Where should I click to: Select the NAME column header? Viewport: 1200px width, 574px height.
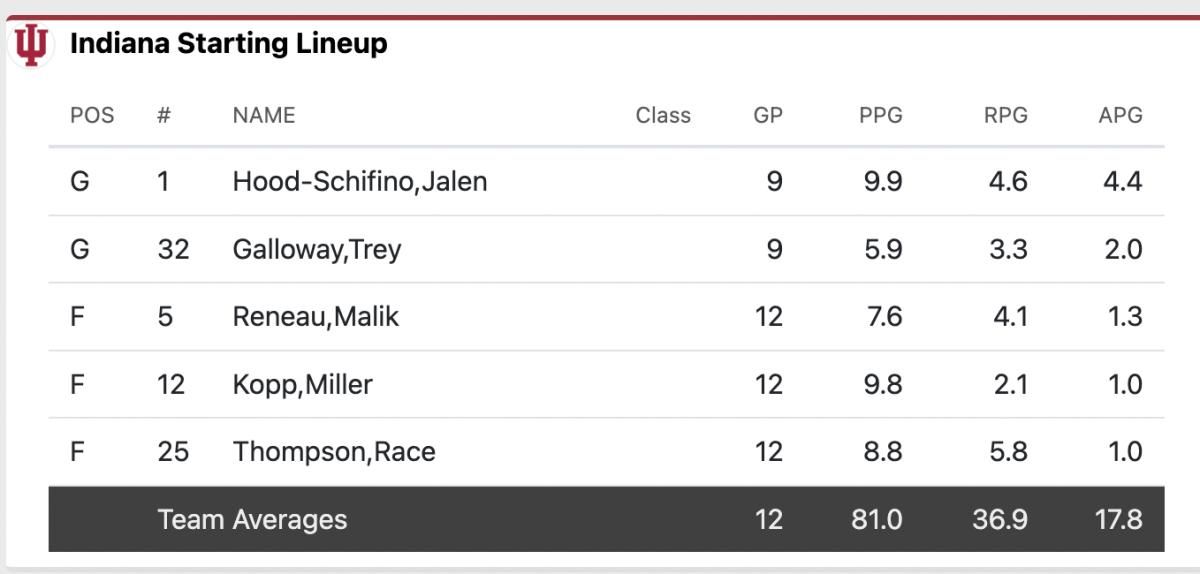click(264, 115)
